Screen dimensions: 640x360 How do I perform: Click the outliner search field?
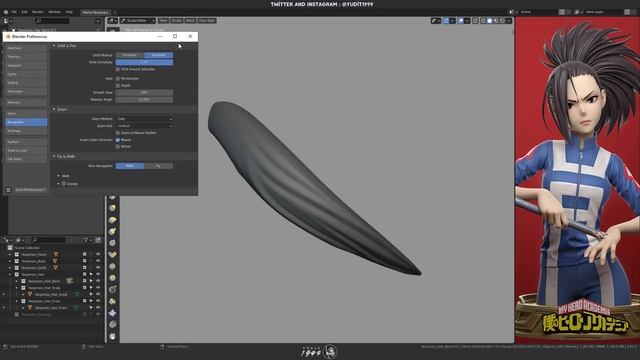(x=49, y=240)
